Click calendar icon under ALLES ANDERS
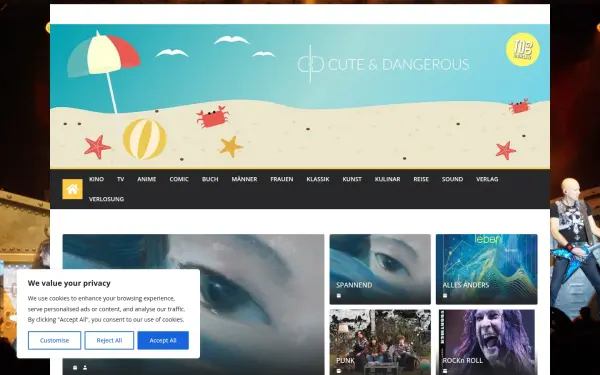The width and height of the screenshot is (600, 375). pyautogui.click(x=445, y=295)
